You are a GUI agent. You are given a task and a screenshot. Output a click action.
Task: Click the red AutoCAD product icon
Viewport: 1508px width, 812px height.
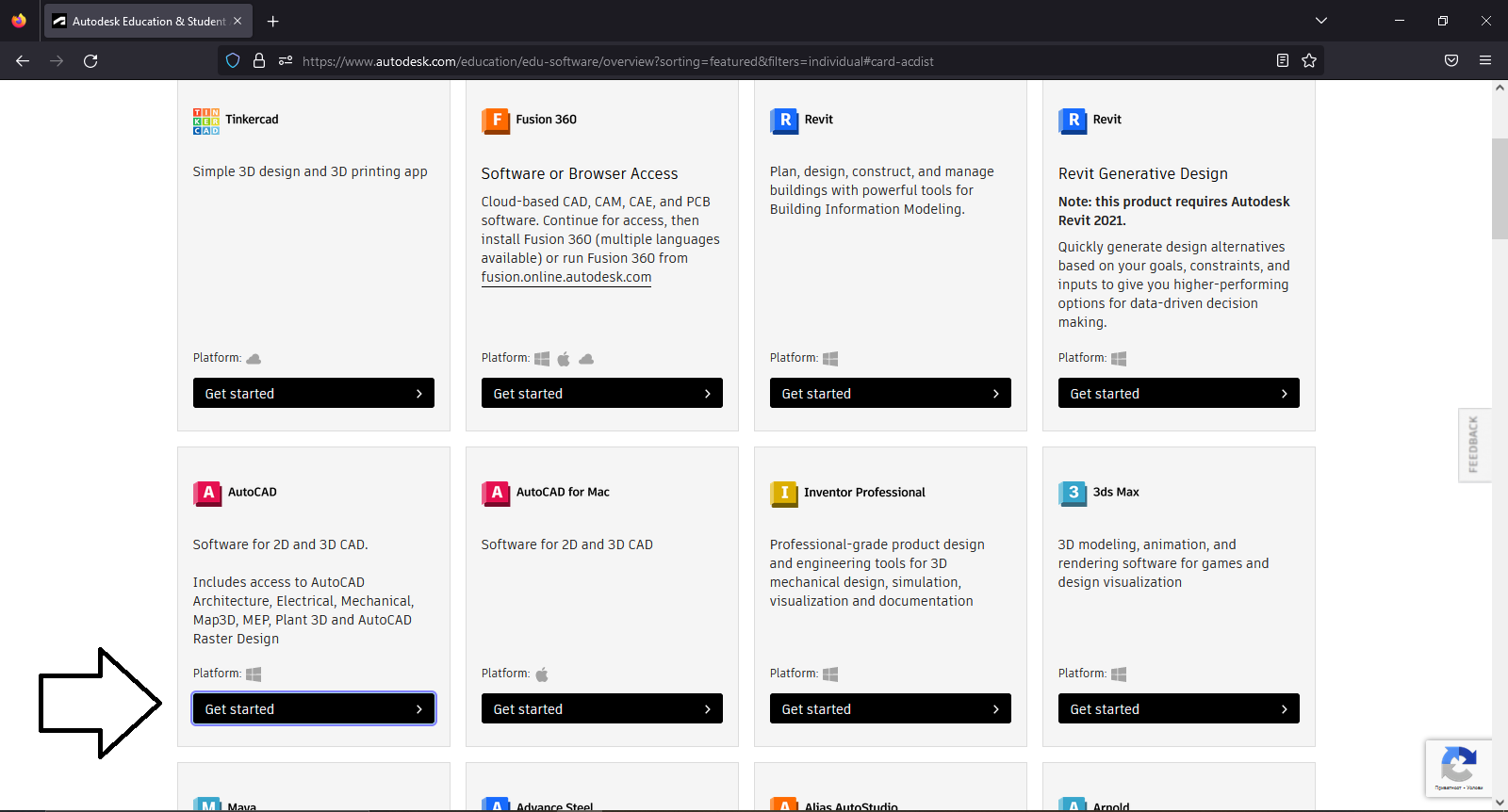coord(207,494)
